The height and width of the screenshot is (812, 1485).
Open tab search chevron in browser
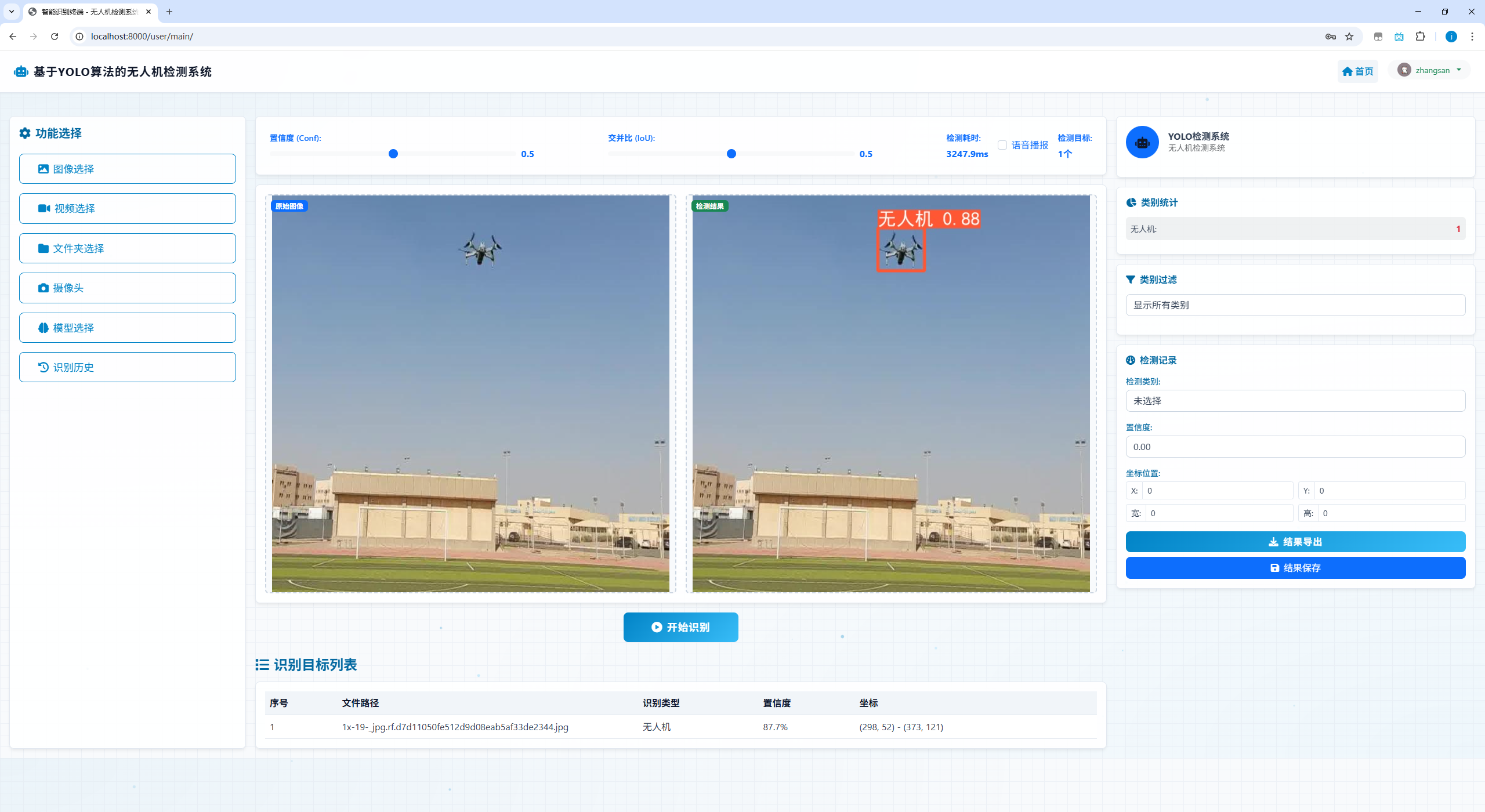pyautogui.click(x=11, y=12)
